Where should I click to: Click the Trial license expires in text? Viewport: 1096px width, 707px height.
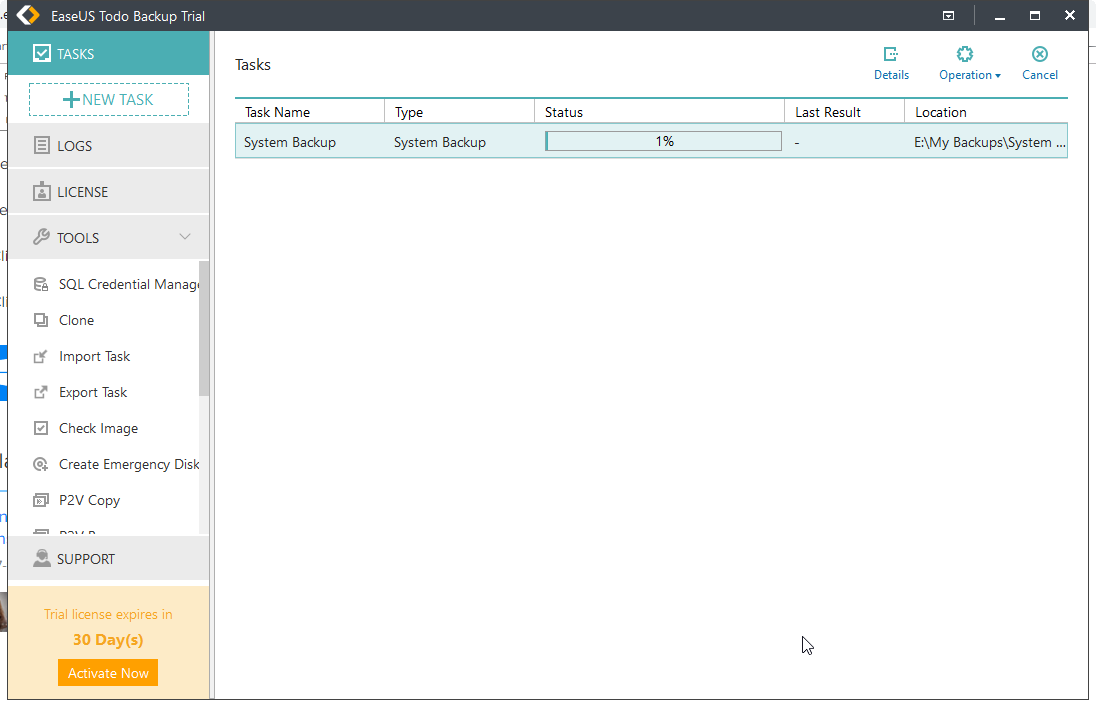pyautogui.click(x=108, y=614)
